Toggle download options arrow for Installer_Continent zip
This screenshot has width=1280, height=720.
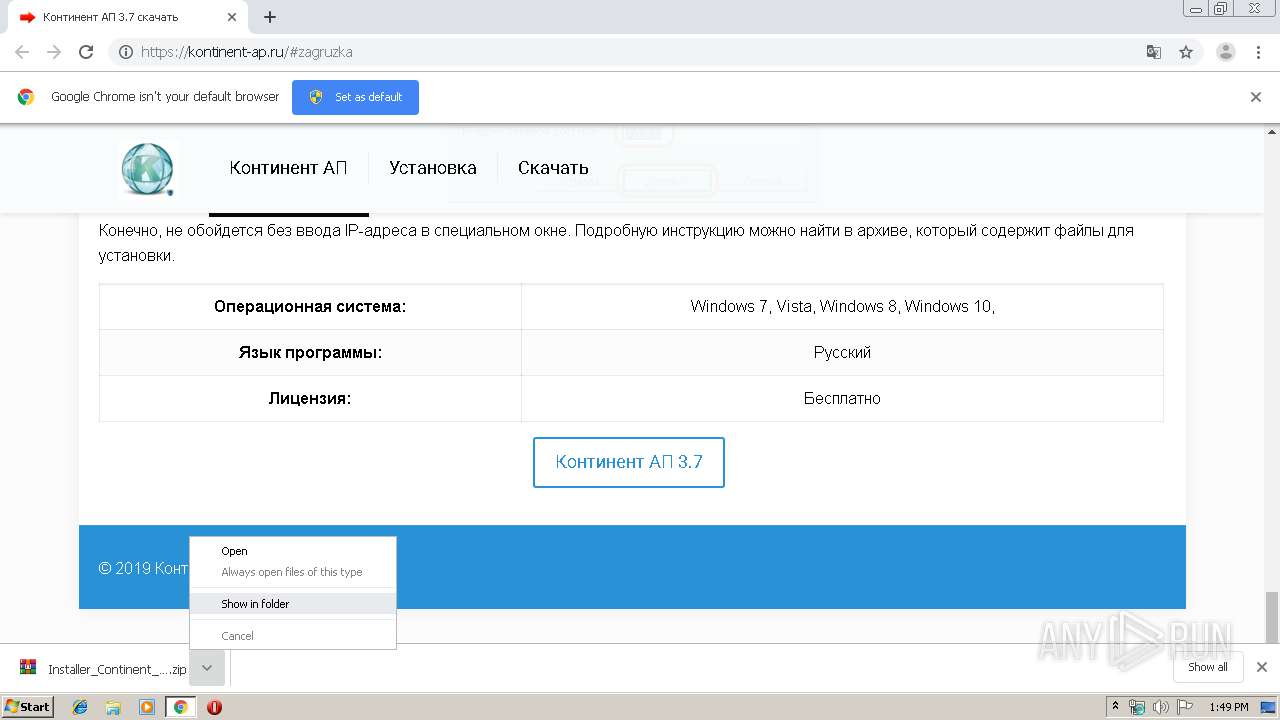[207, 668]
